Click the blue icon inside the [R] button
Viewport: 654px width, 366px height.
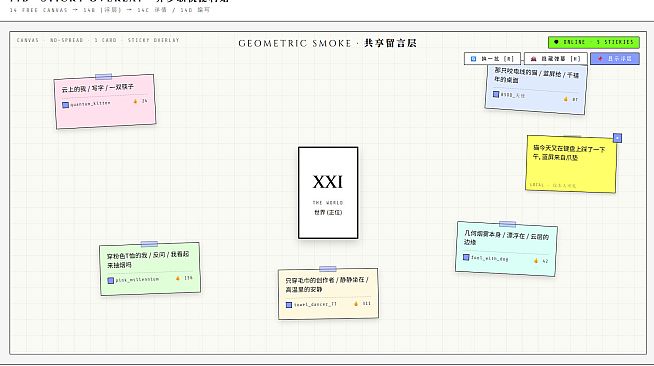pyautogui.click(x=473, y=59)
